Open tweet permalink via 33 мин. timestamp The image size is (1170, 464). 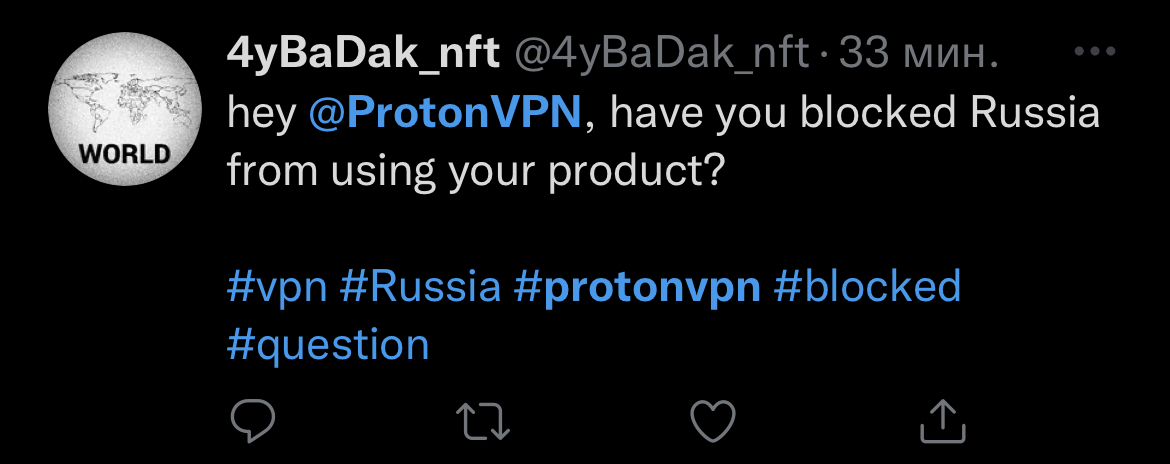(x=919, y=54)
